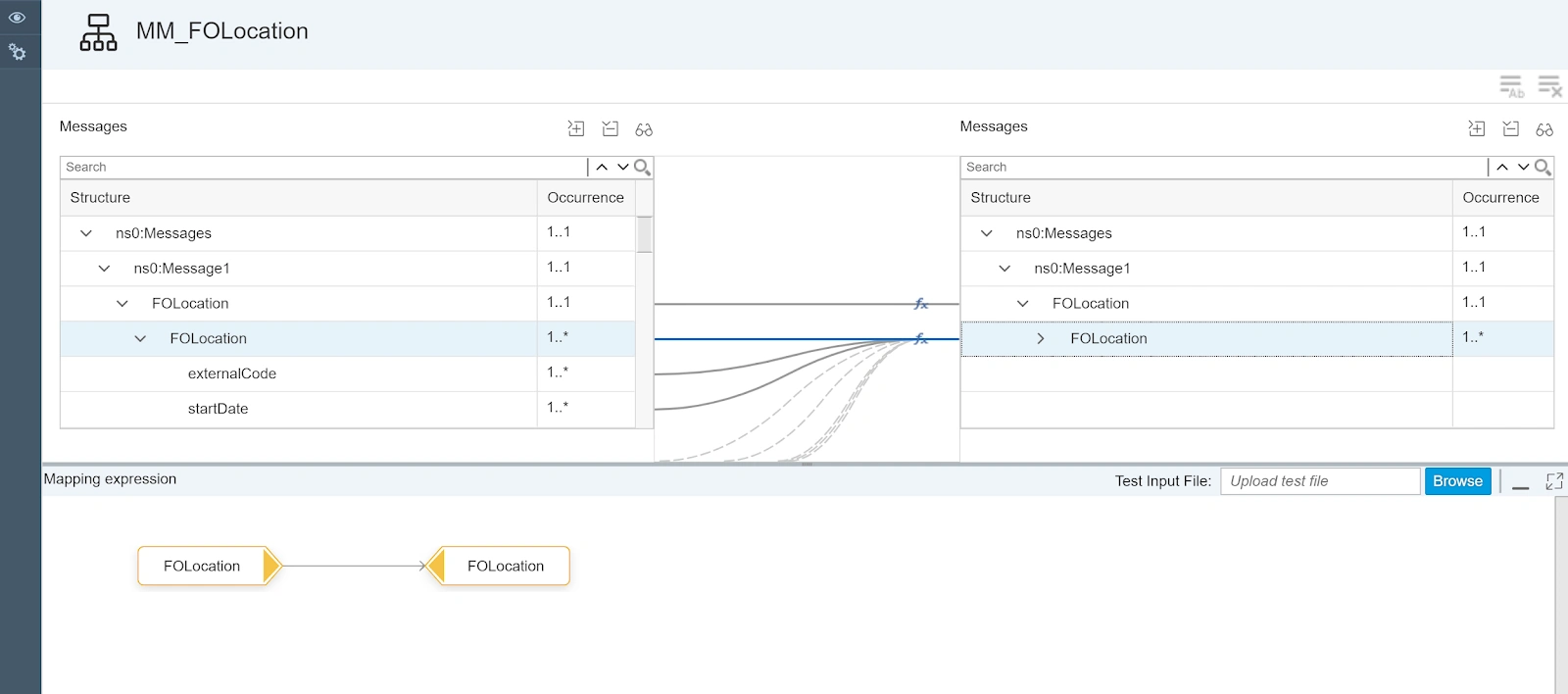Go to previous match in source search
The image size is (1568, 694).
(x=602, y=168)
